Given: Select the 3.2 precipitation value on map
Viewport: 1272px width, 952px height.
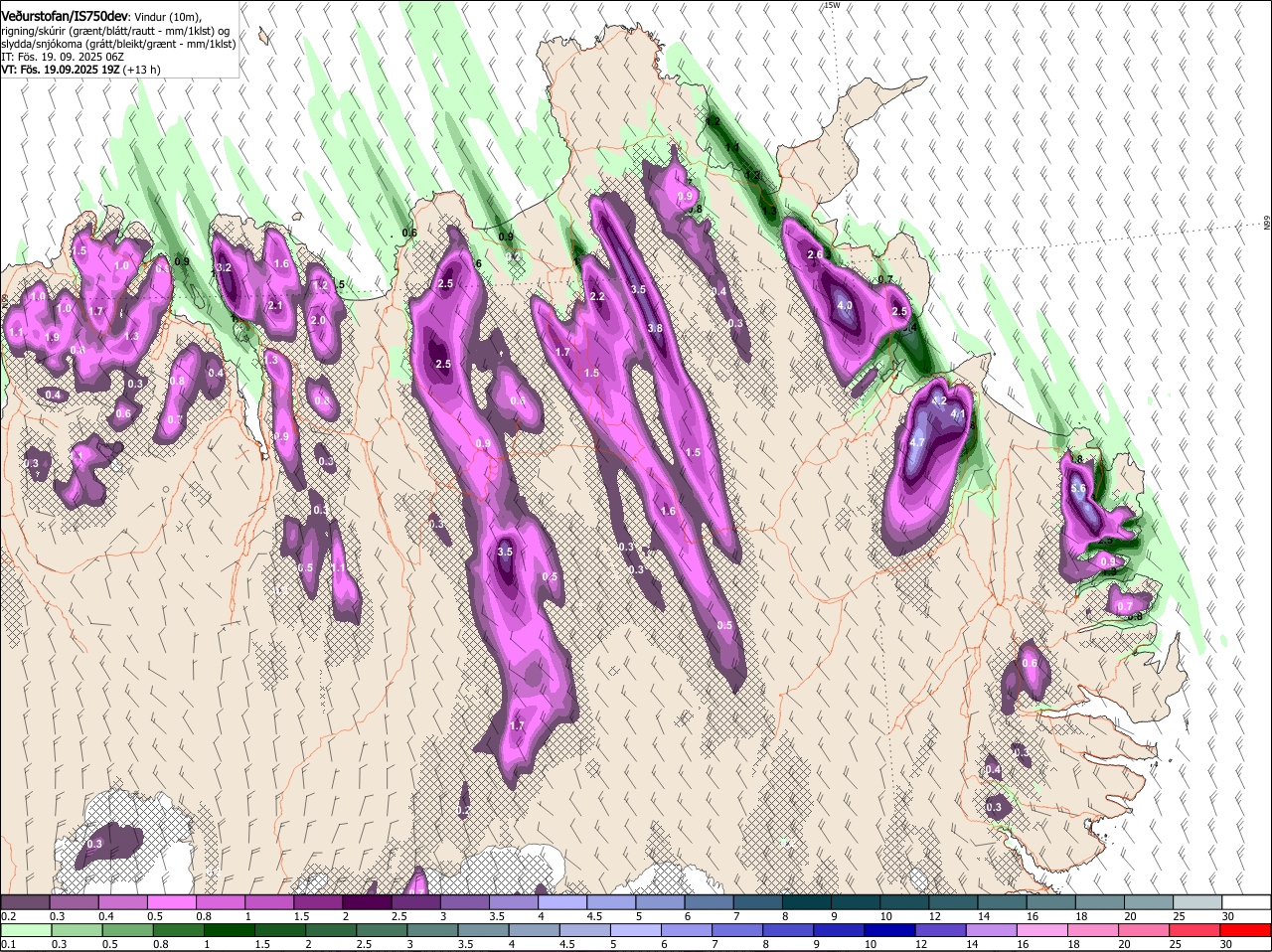Looking at the screenshot, I should pos(224,267).
